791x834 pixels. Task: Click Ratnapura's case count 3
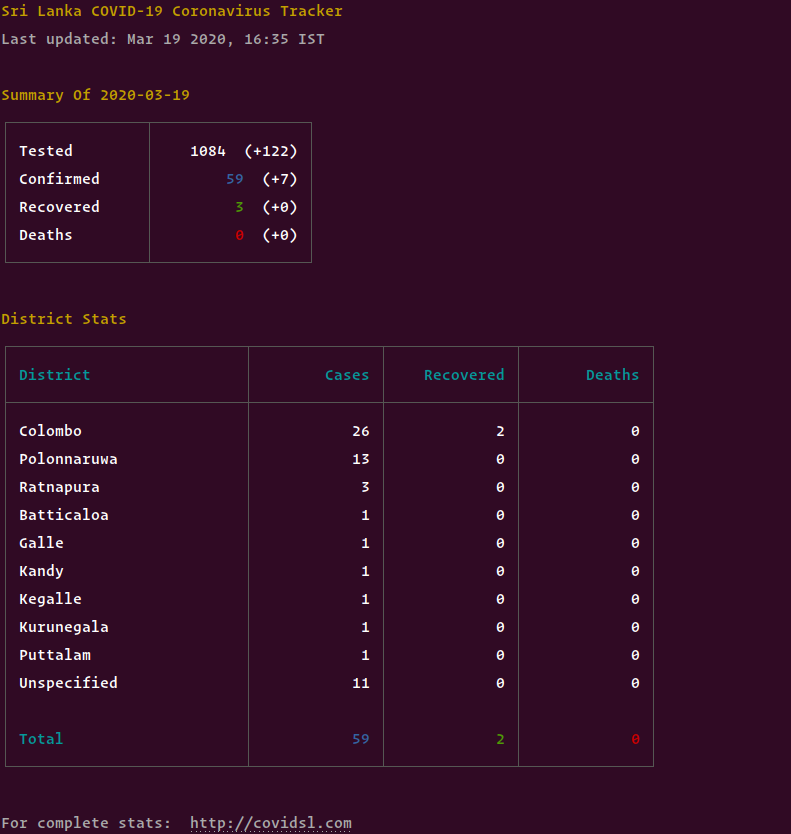pos(365,487)
